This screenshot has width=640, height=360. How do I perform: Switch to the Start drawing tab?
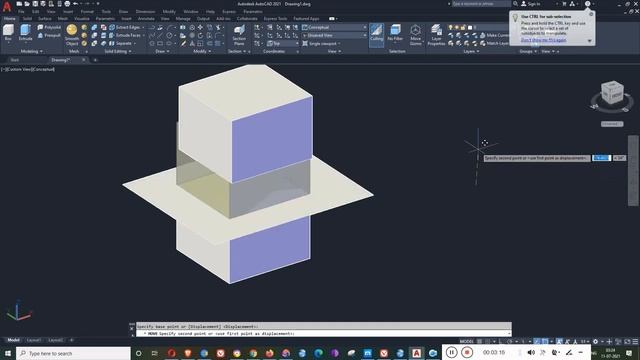click(x=15, y=60)
